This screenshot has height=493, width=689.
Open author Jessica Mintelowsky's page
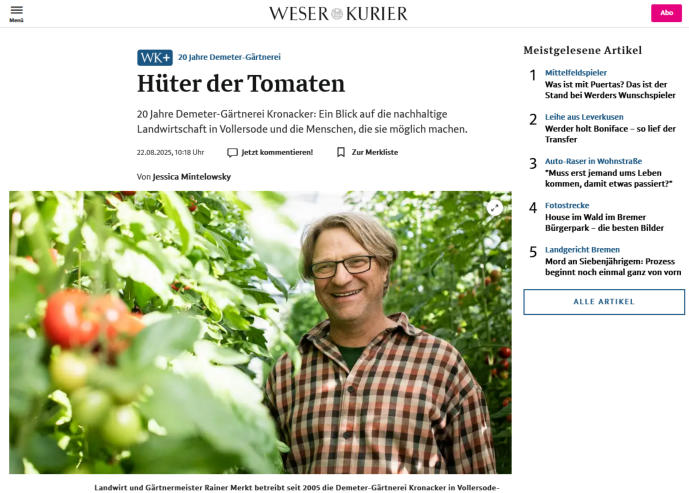[x=192, y=177]
